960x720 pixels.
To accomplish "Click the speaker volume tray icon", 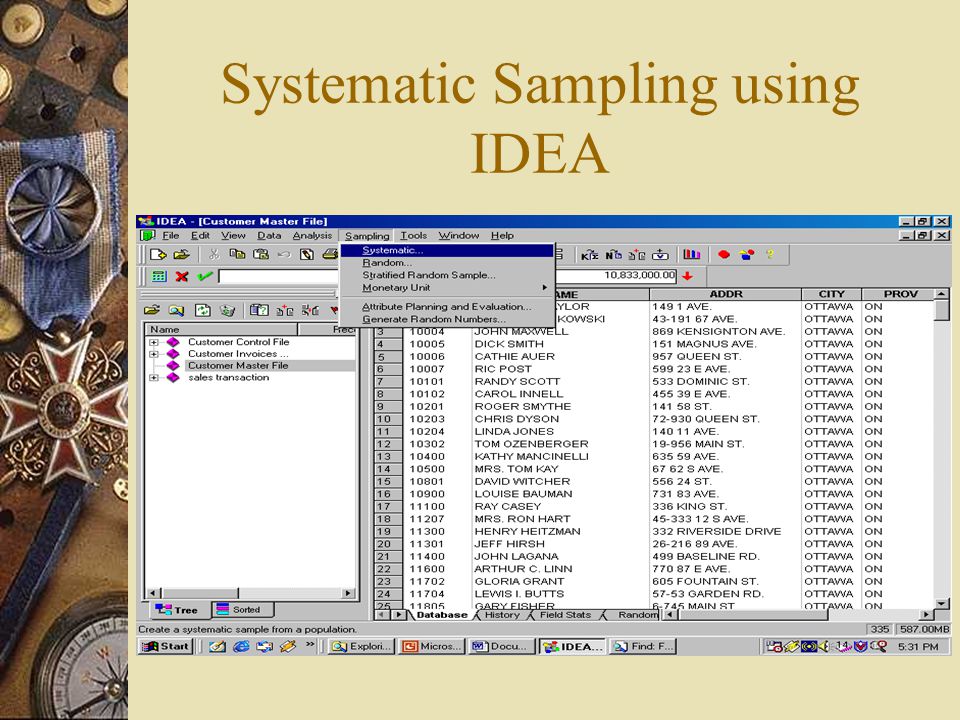I will [x=823, y=646].
